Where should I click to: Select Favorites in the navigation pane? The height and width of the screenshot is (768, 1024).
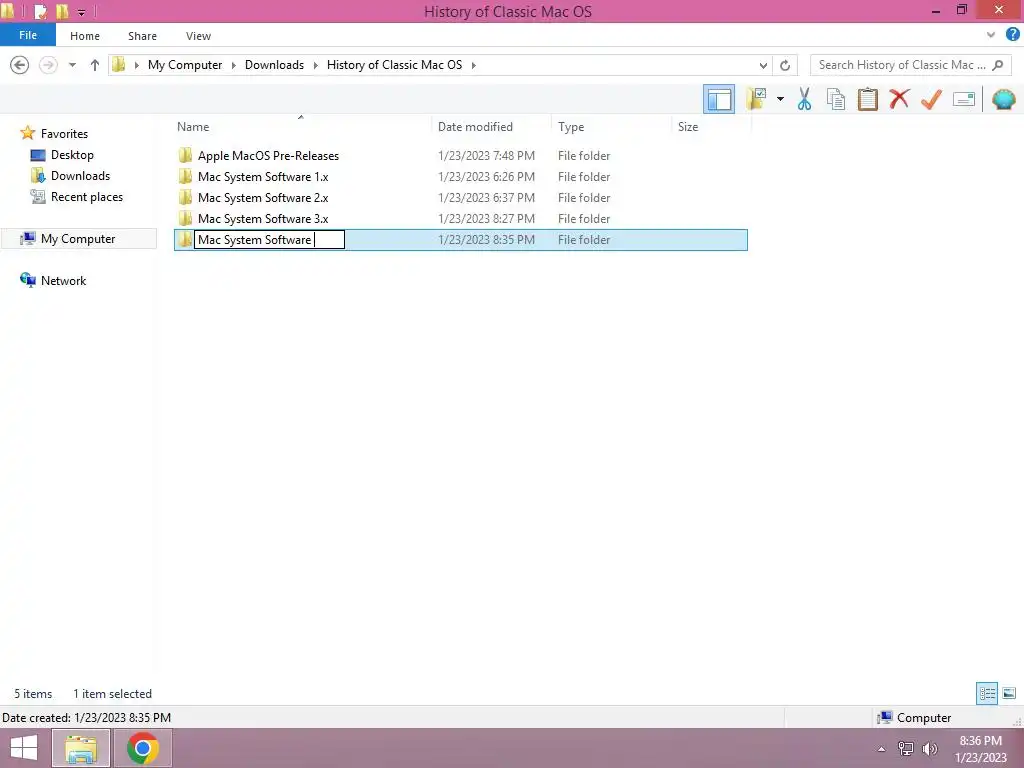(x=64, y=133)
